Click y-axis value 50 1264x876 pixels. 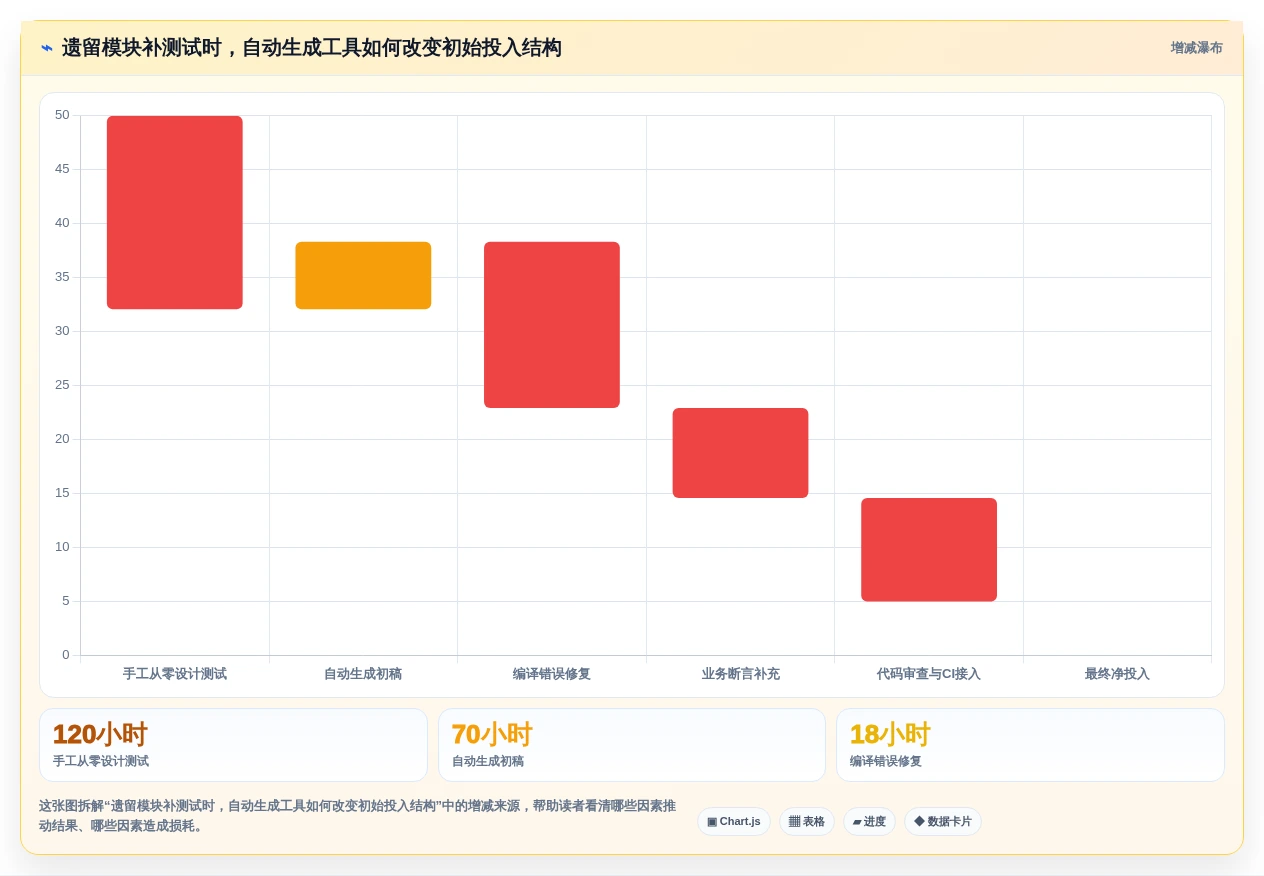62,115
